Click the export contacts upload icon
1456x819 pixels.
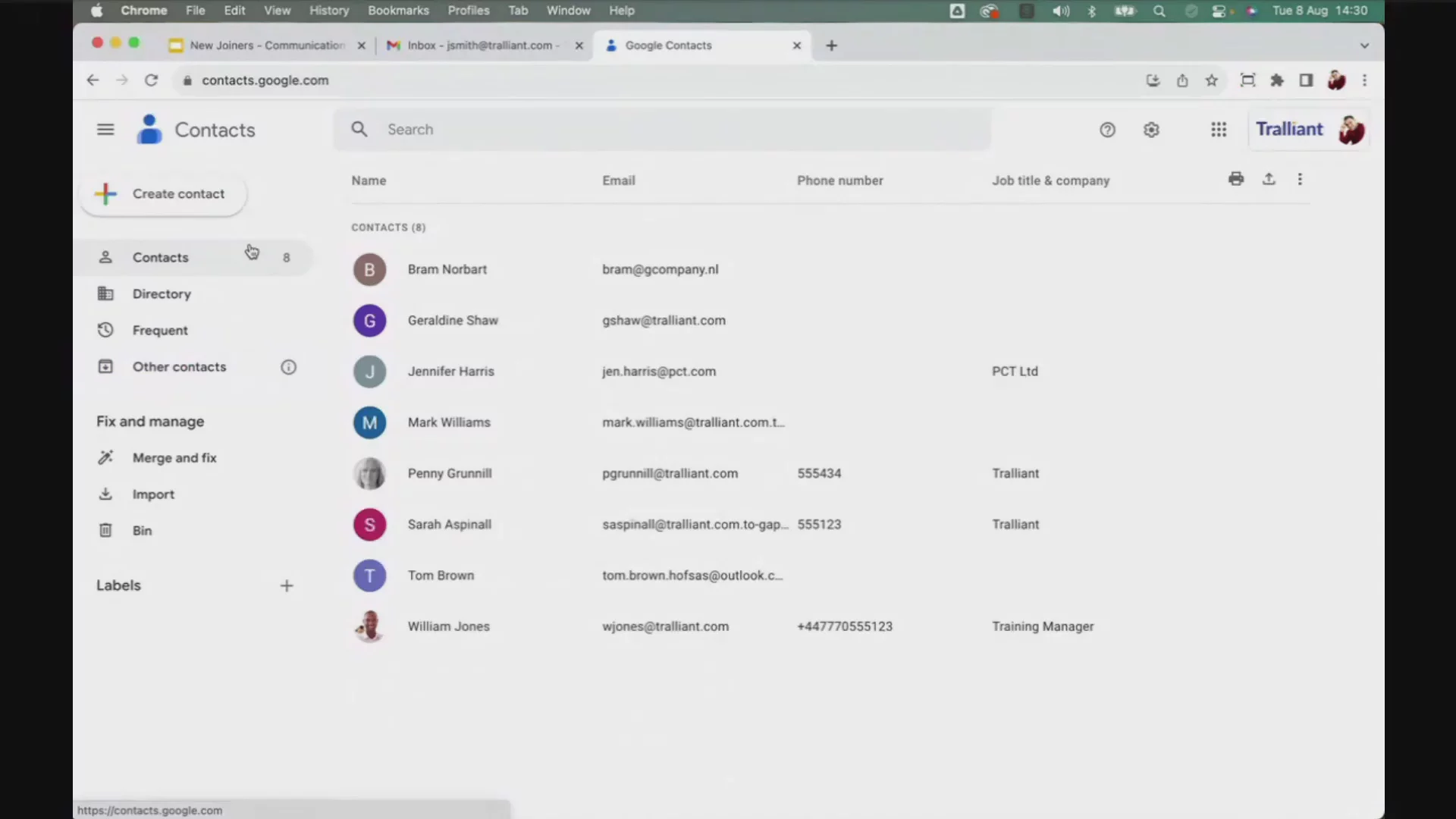1269,179
